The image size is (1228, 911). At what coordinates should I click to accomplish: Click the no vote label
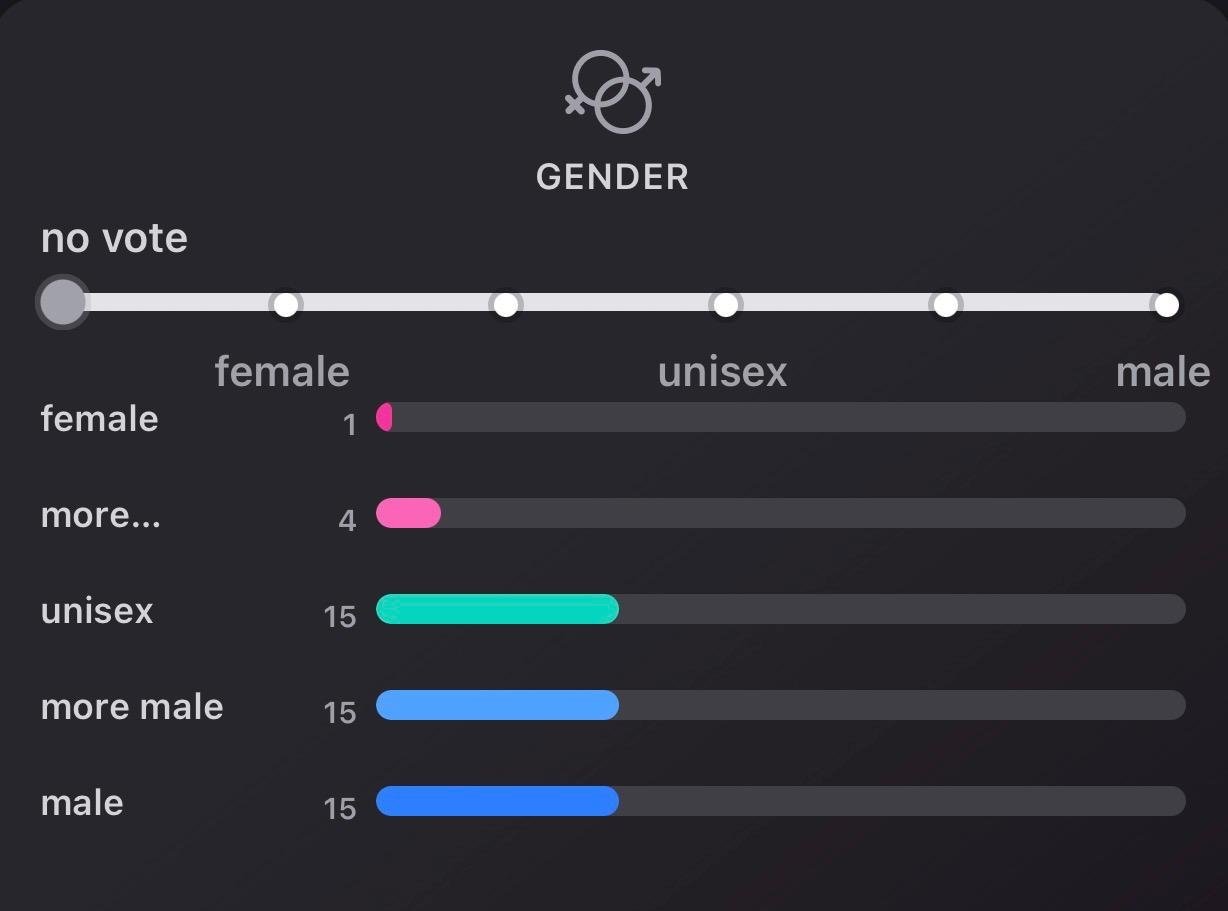pos(114,239)
